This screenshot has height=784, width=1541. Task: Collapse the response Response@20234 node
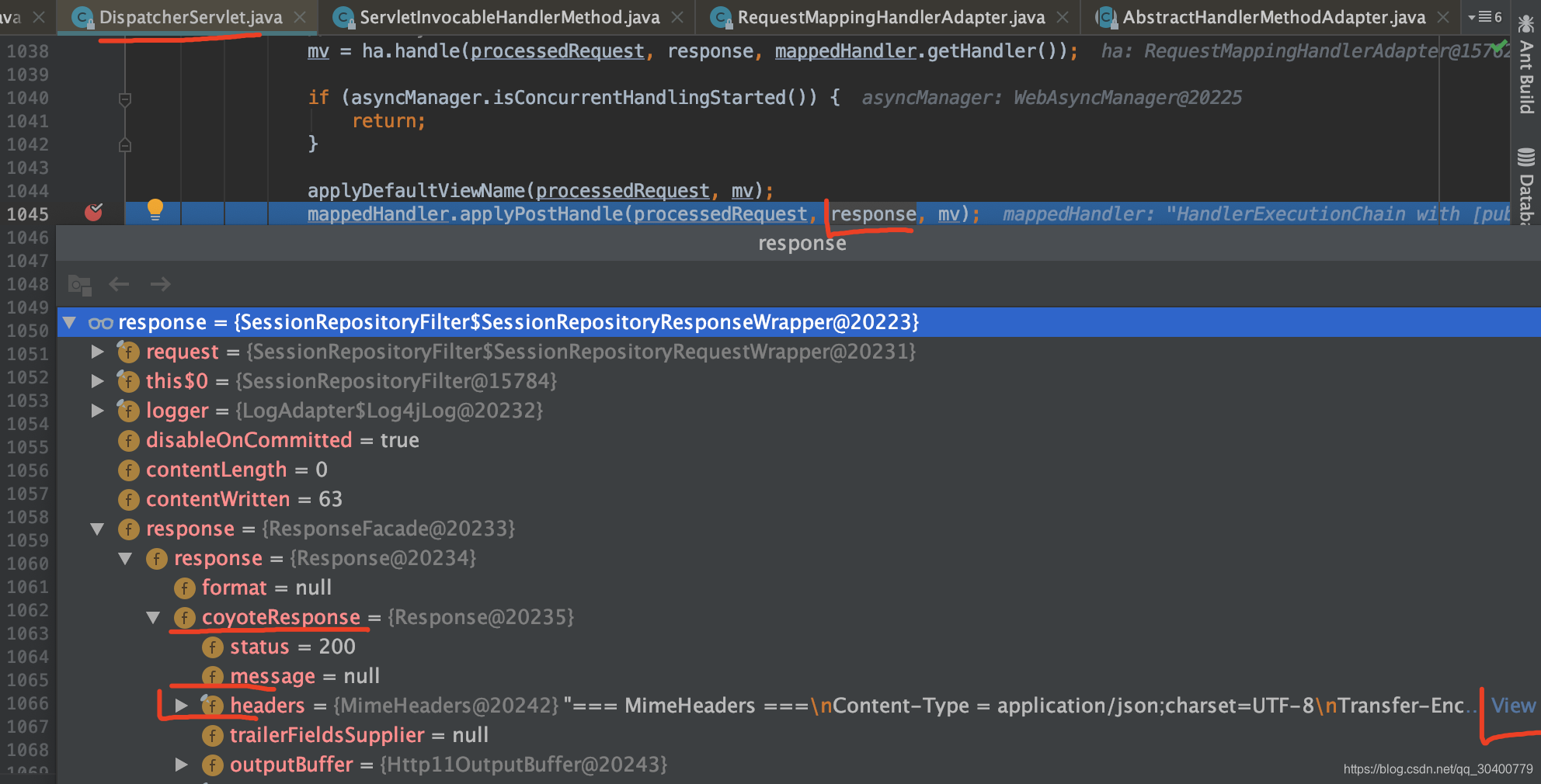[x=125, y=558]
